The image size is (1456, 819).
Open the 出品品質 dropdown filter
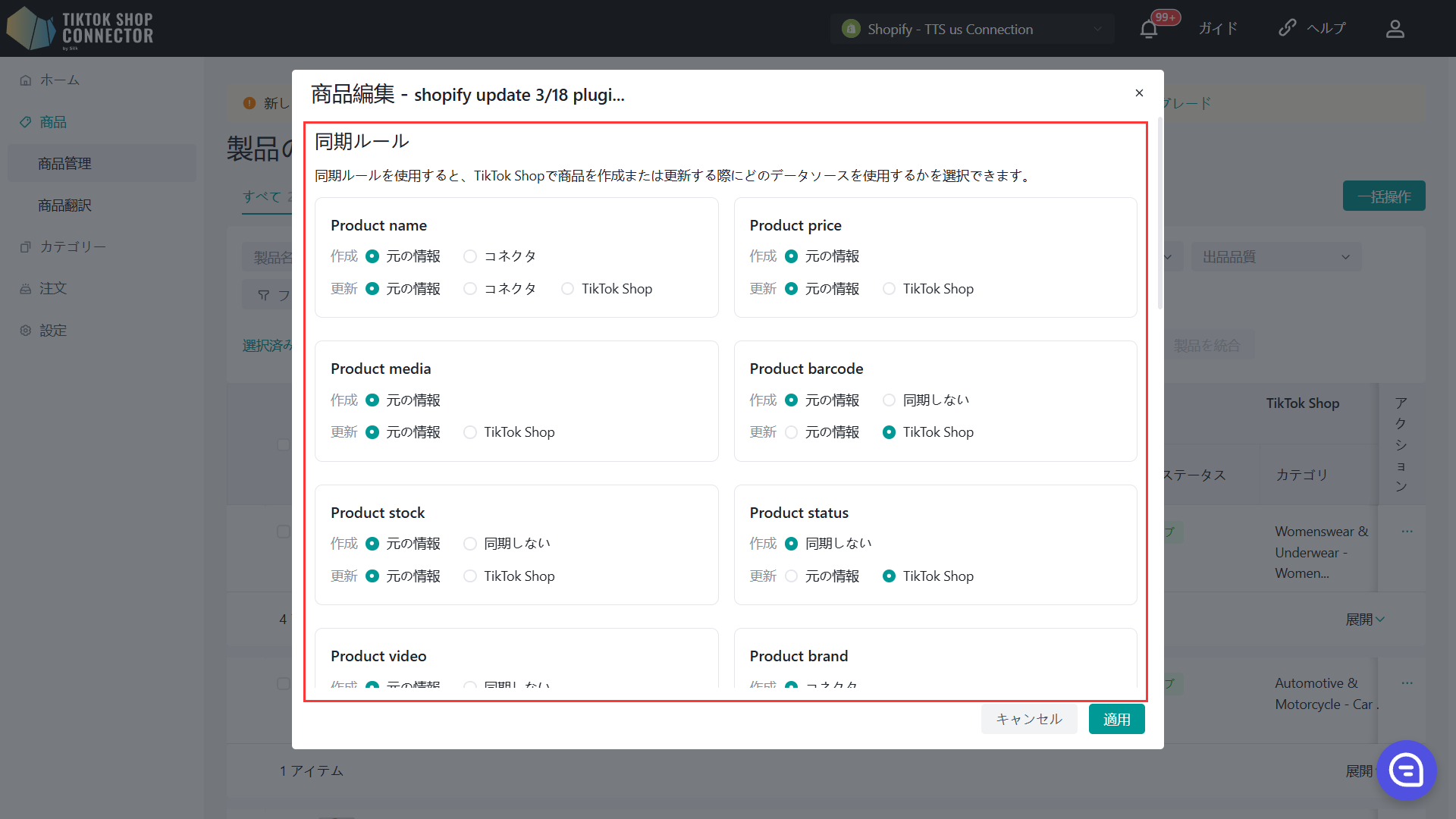click(x=1276, y=257)
